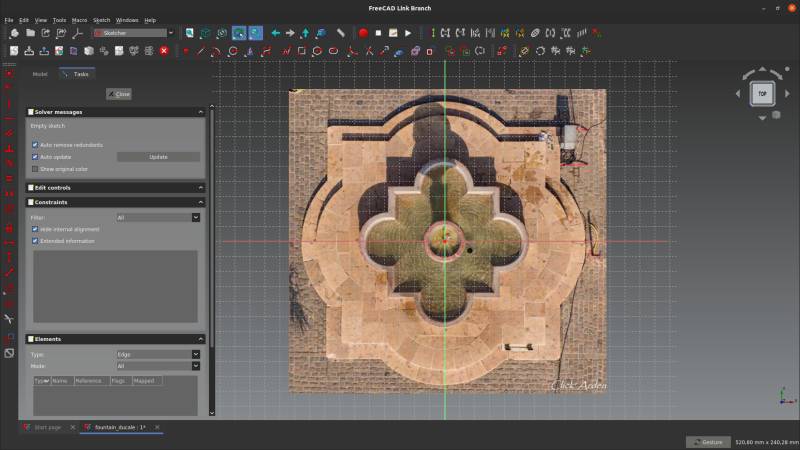Click the Close sketch button
This screenshot has width=800, height=450.
pos(119,94)
